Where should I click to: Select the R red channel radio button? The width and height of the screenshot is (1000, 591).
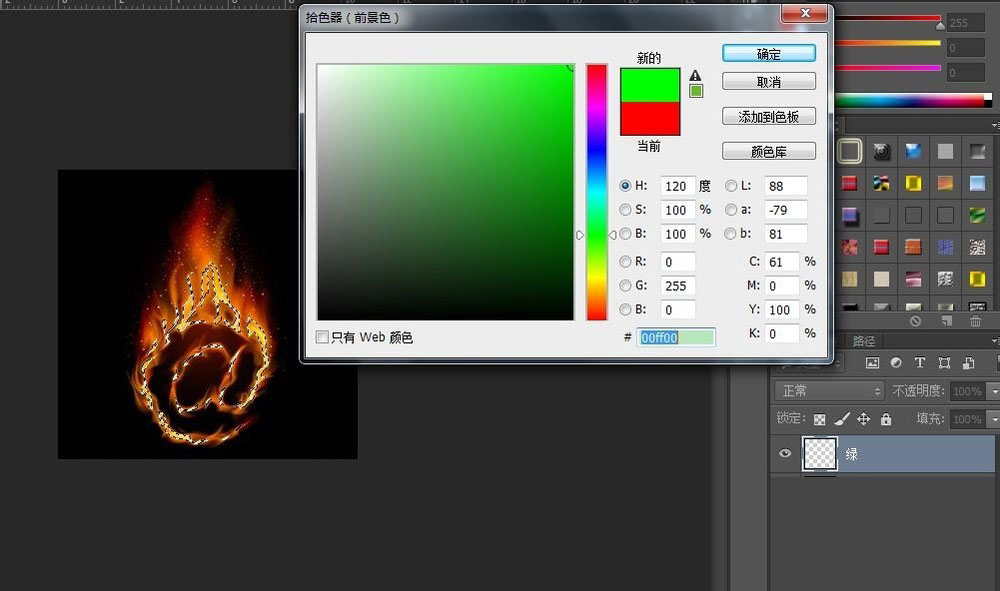pyautogui.click(x=626, y=262)
